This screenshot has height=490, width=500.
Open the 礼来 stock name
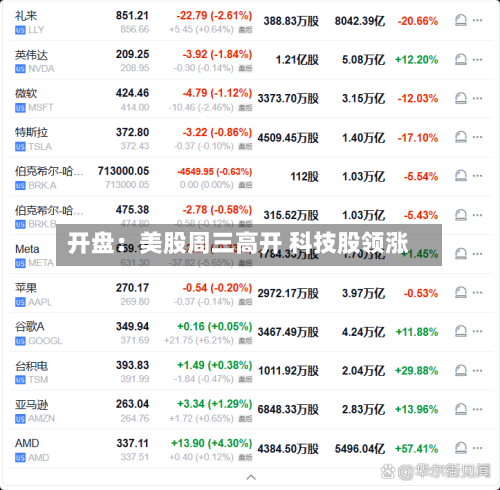pos(26,16)
